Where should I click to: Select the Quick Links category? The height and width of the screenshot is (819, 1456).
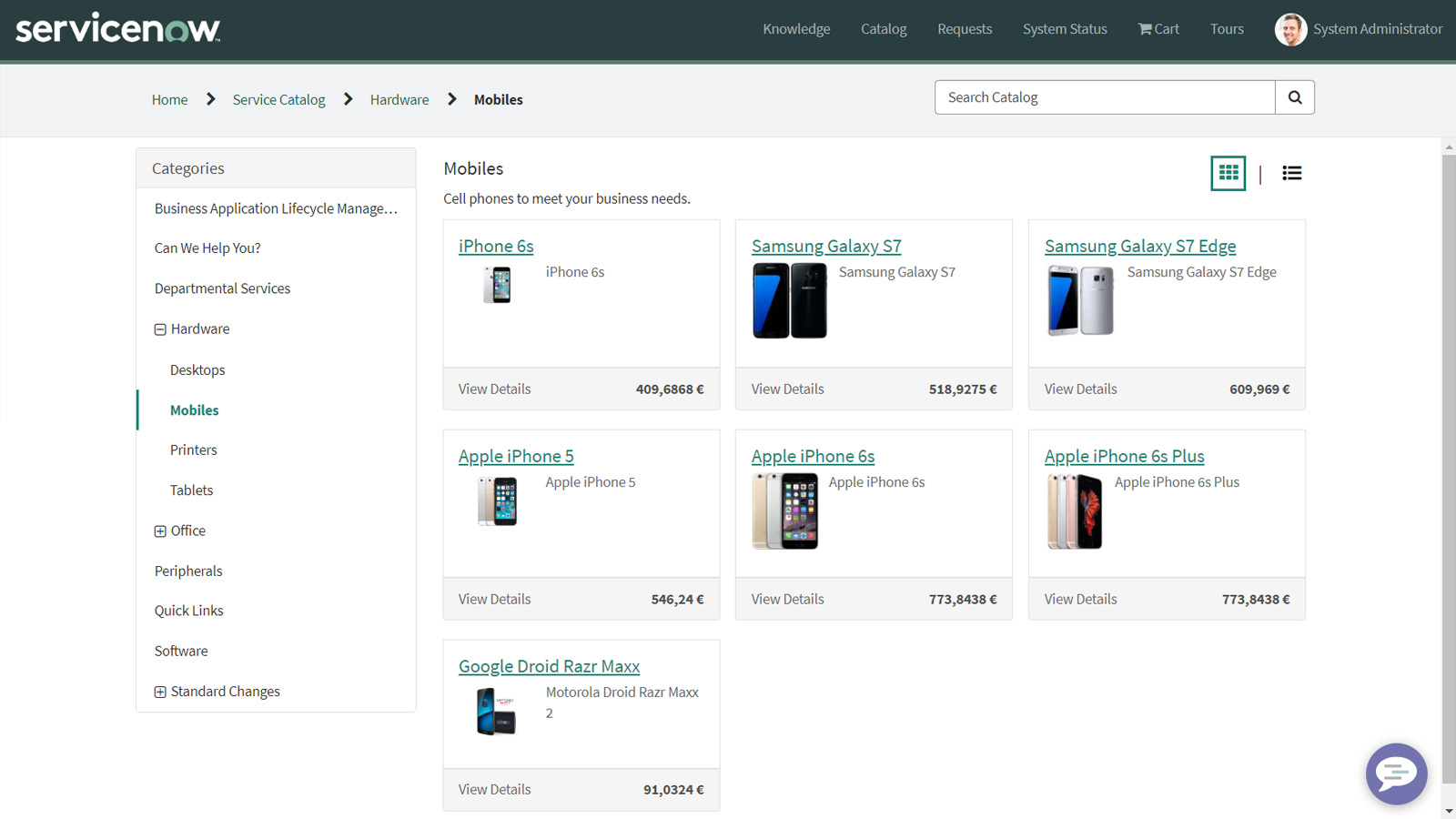pos(188,611)
